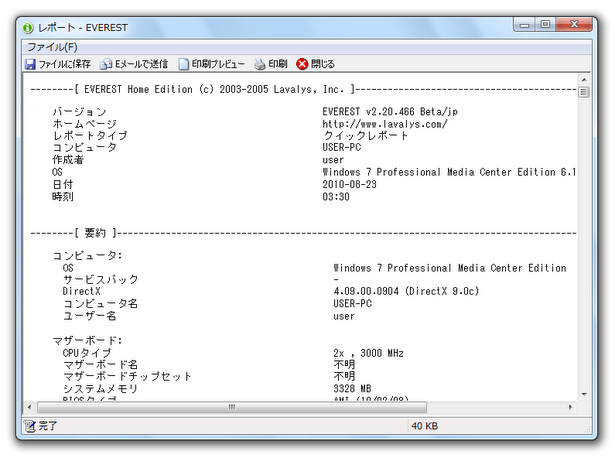Click the マザーボードチップセット label
The height and width of the screenshot is (458, 615).
[127, 377]
